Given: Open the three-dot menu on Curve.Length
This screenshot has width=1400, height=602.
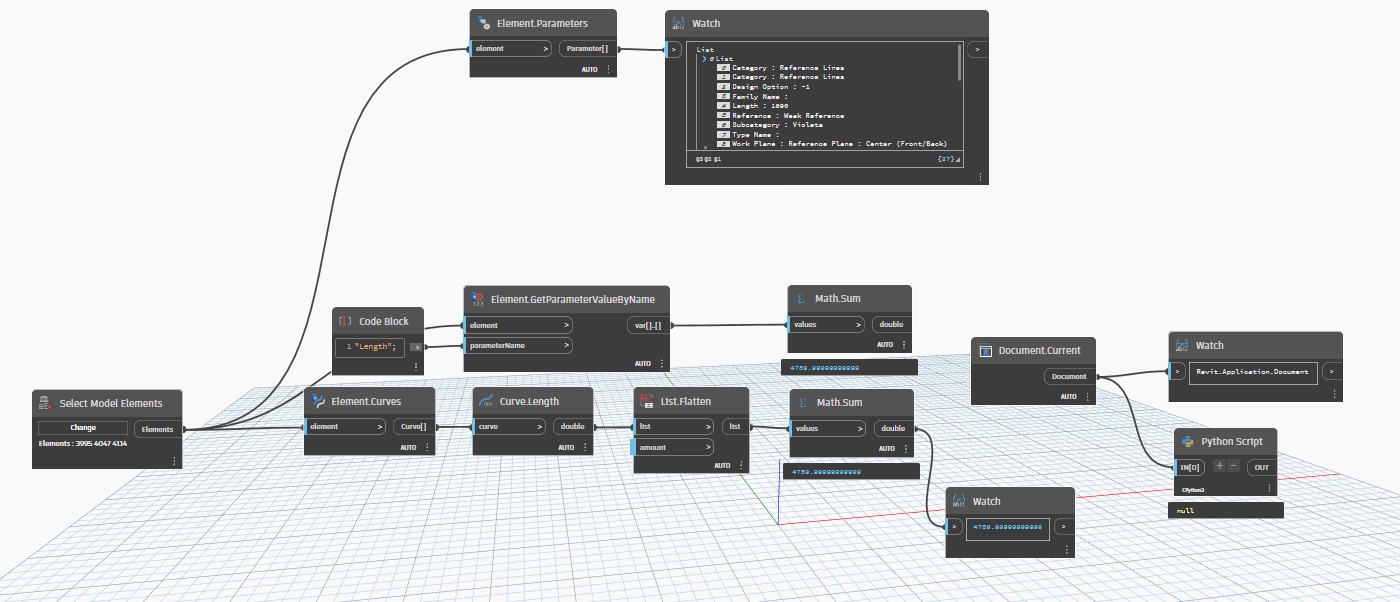Looking at the screenshot, I should click(x=586, y=447).
